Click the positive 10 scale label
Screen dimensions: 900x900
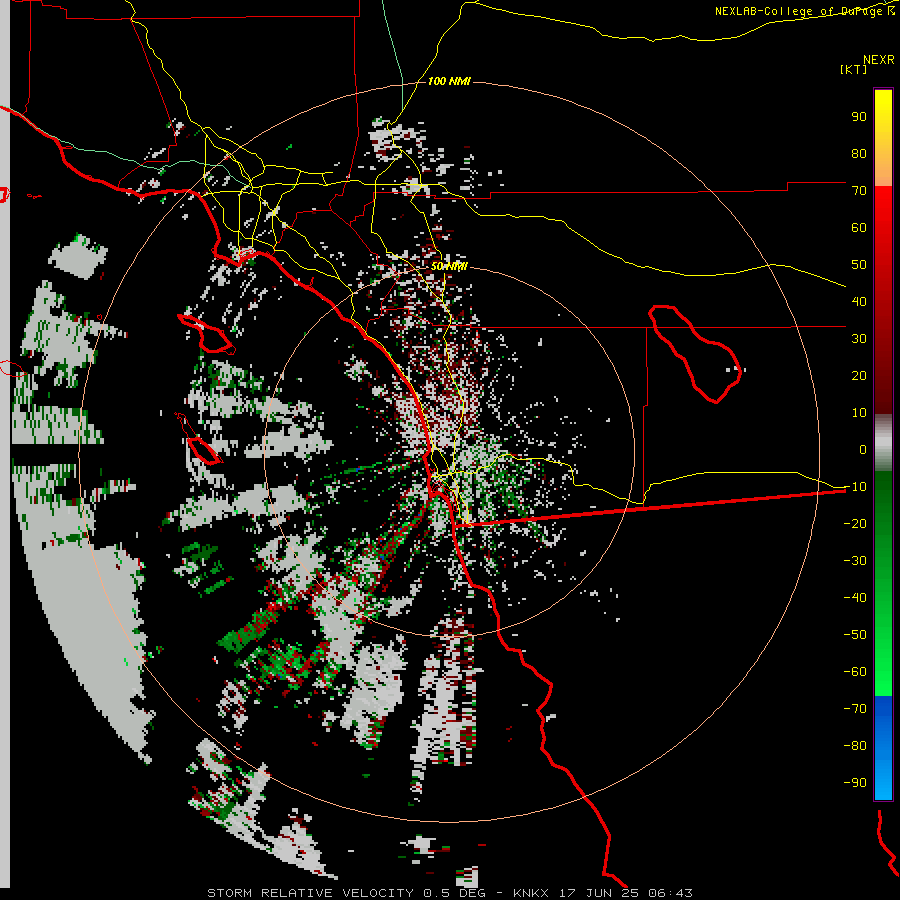859,413
